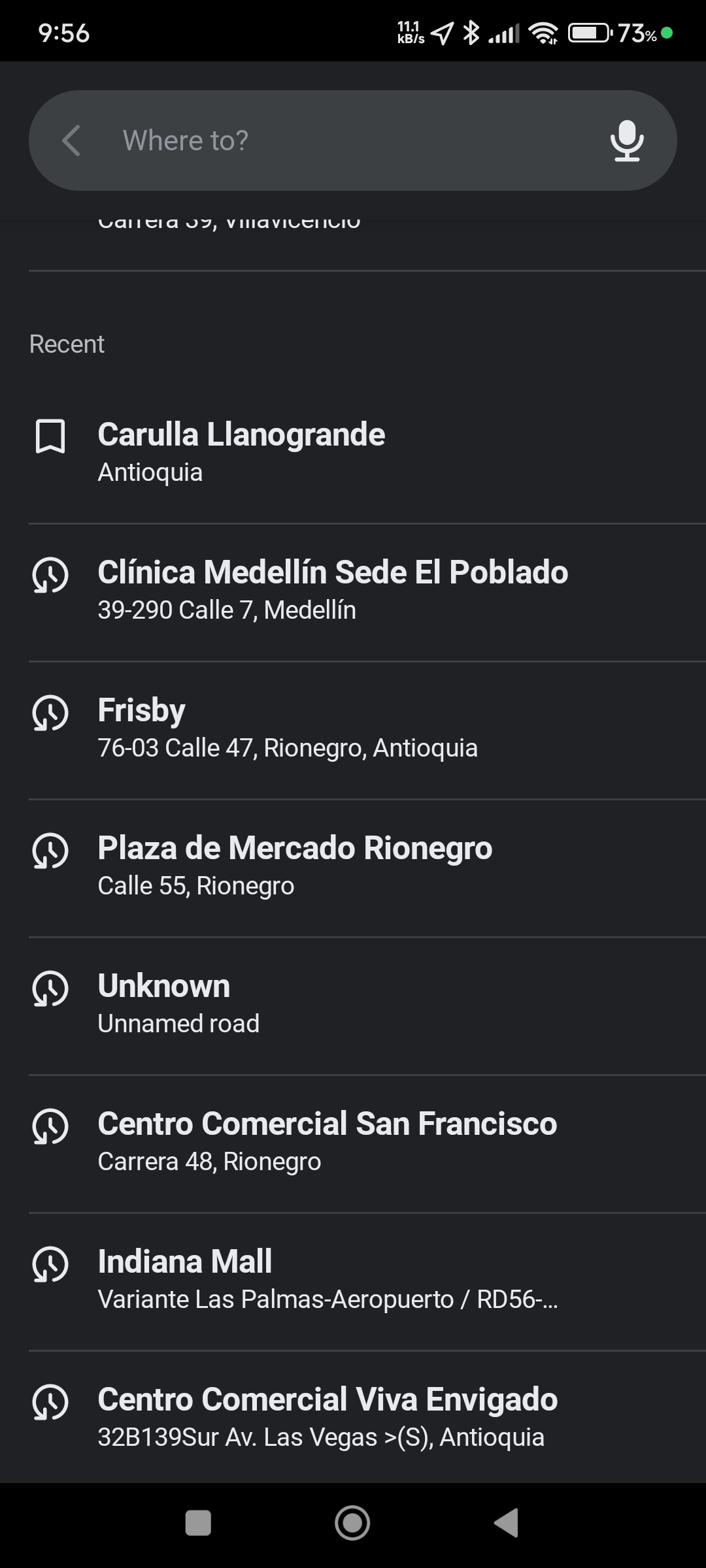Tap history icon beside Plaza de Mercado
This screenshot has height=1568, width=706.
(x=50, y=851)
